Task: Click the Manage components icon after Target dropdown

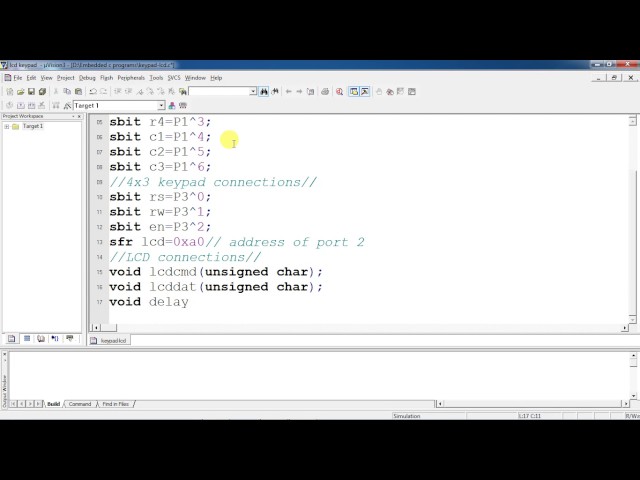Action: 172,105
